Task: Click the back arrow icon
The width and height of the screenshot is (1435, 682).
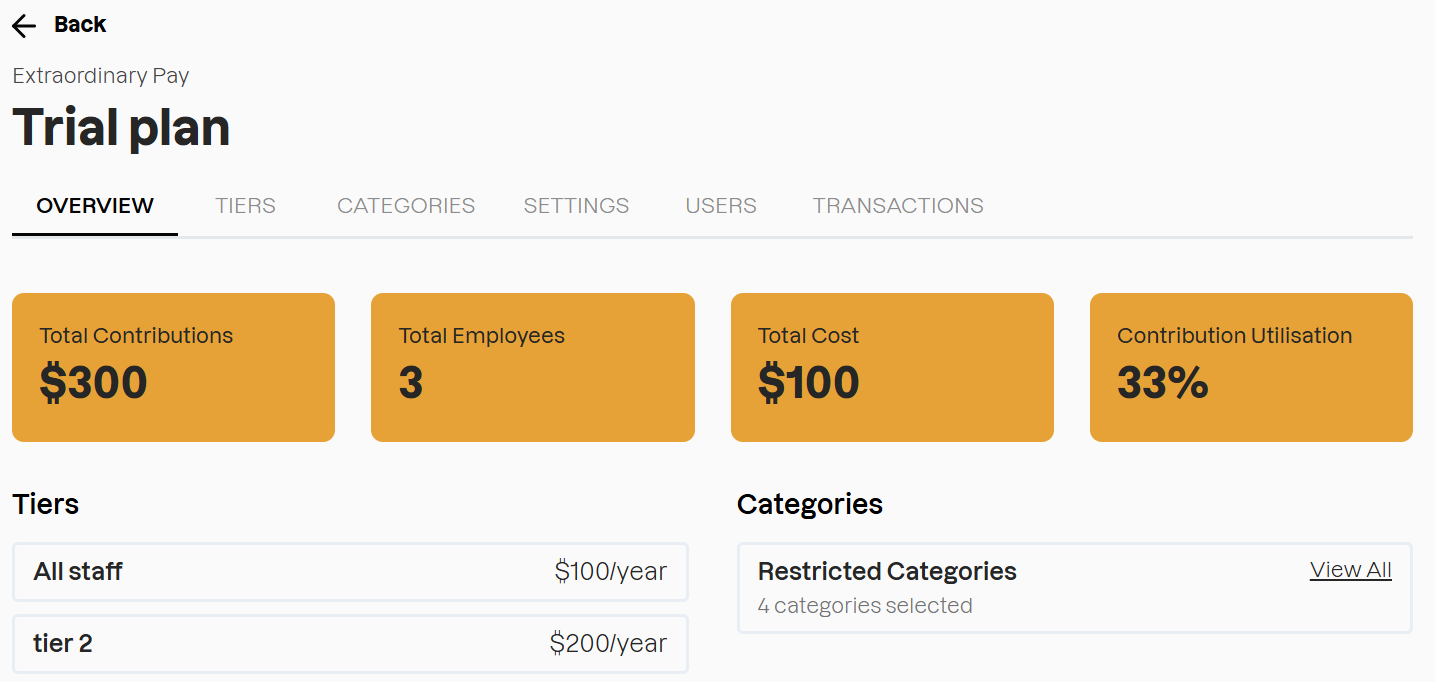Action: [24, 26]
